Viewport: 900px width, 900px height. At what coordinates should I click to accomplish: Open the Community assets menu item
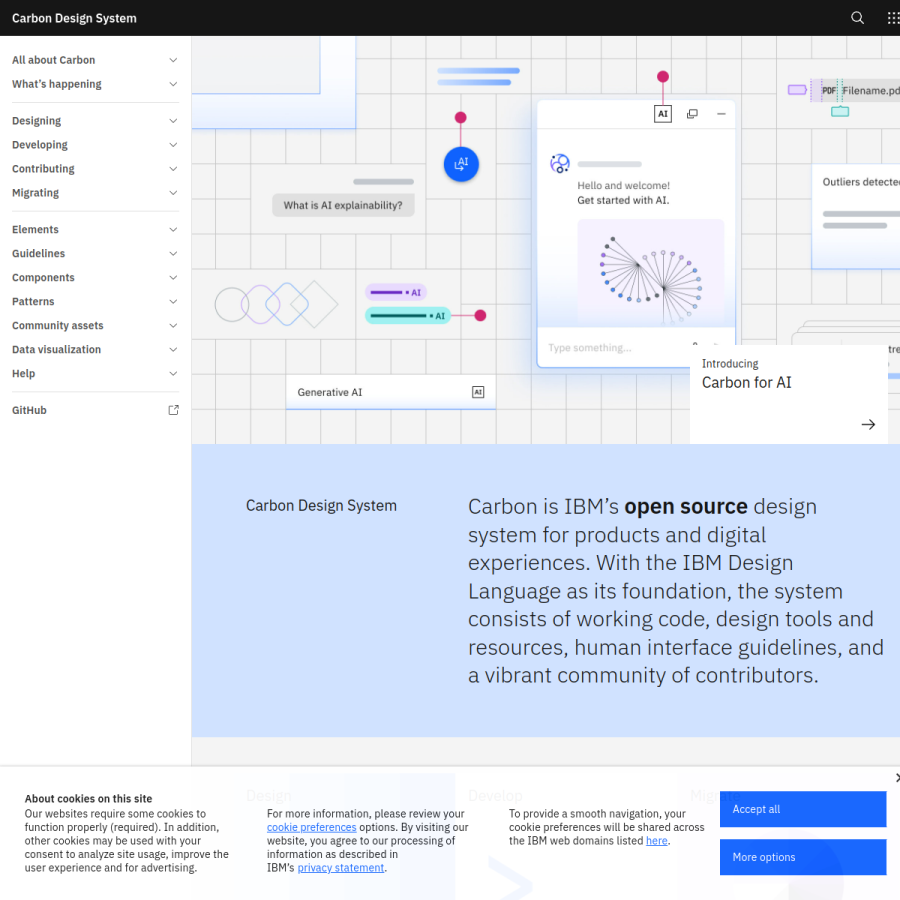95,325
